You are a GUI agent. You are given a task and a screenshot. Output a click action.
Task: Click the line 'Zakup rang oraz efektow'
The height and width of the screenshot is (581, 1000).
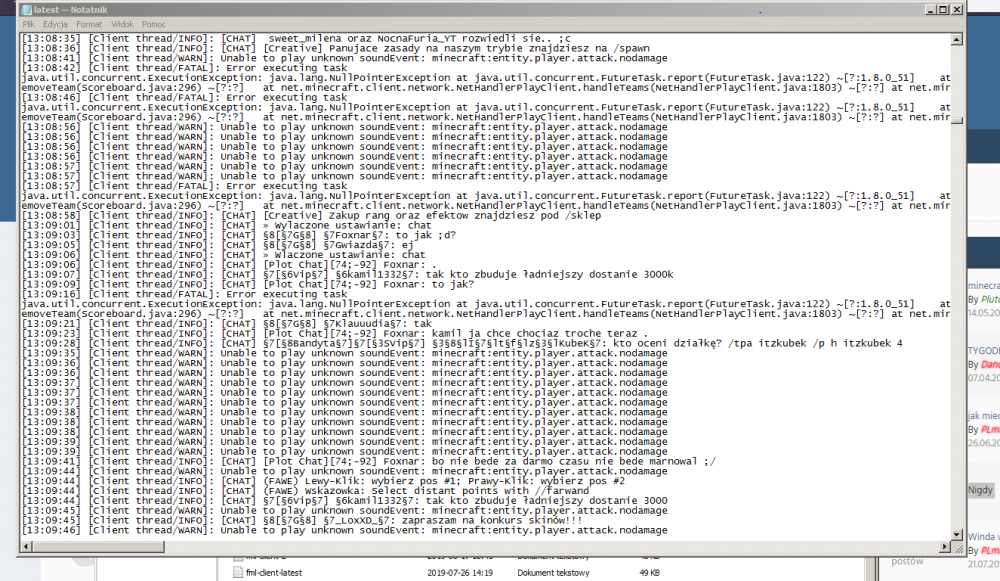(x=311, y=216)
